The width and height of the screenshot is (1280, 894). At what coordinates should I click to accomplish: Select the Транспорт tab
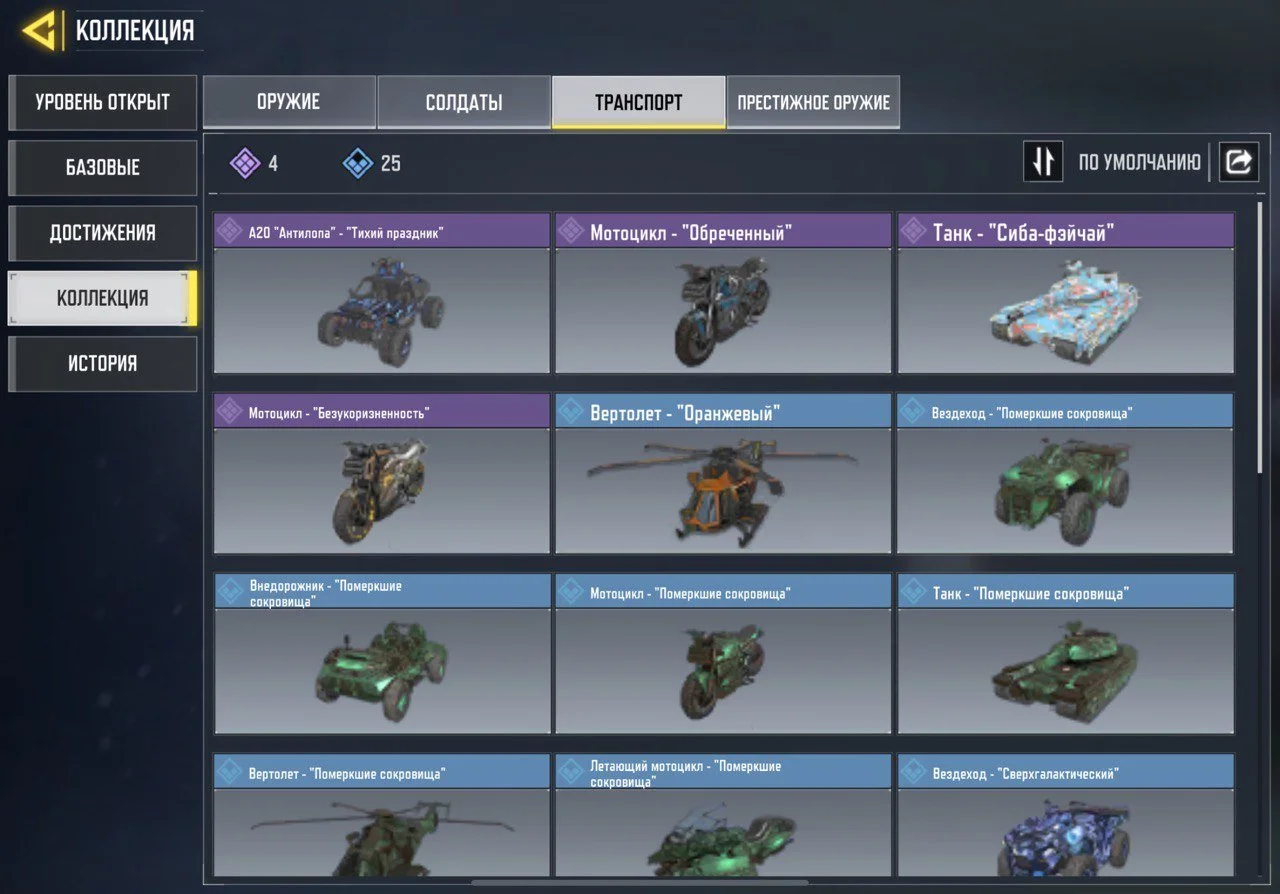click(638, 102)
